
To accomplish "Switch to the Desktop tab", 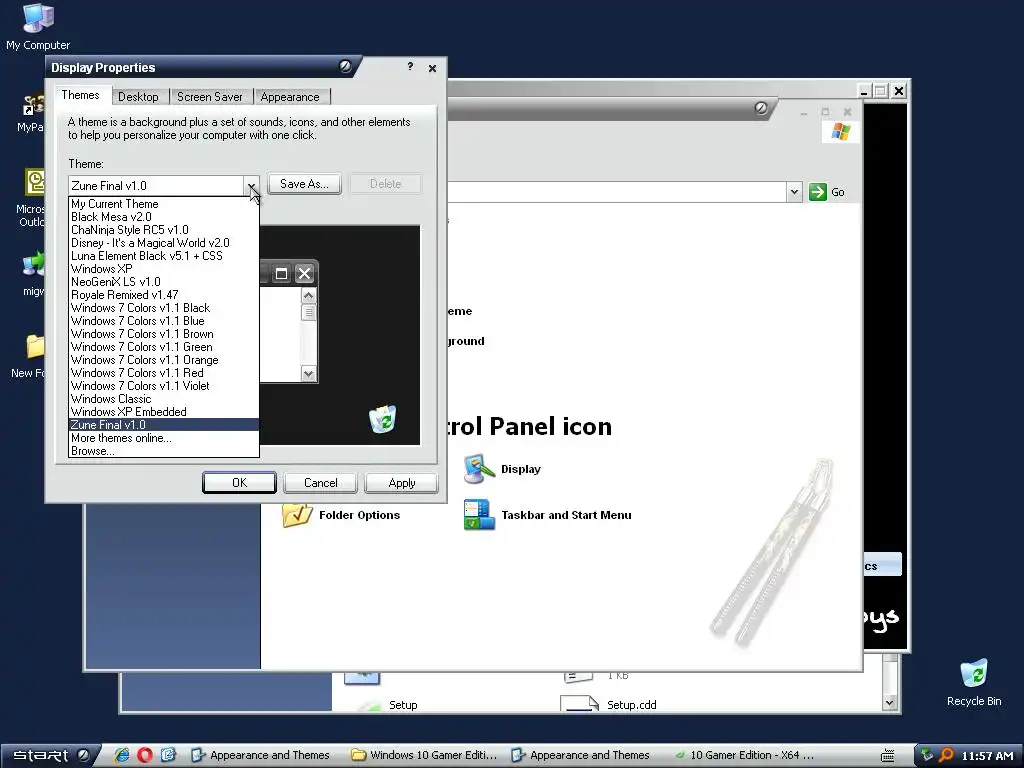I will coord(138,97).
